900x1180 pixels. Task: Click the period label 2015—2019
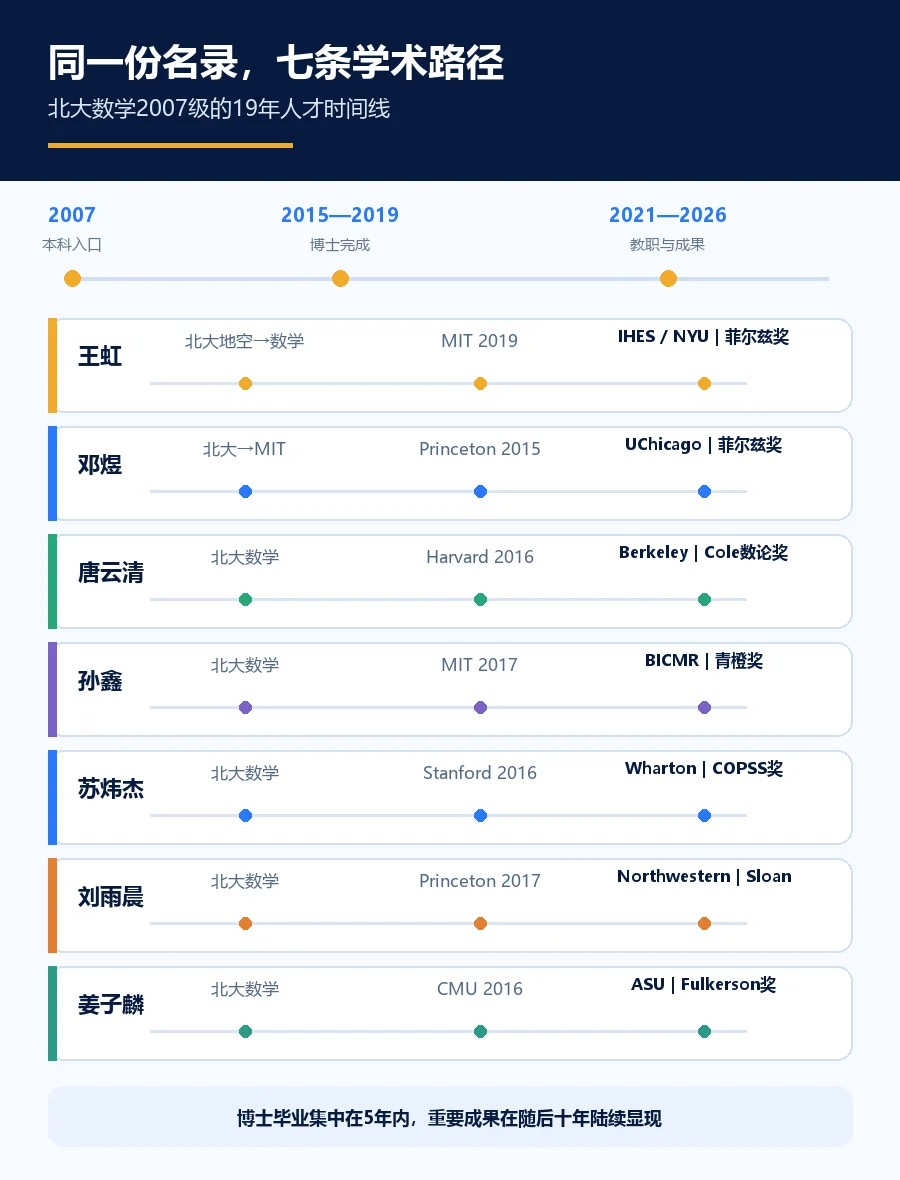340,215
